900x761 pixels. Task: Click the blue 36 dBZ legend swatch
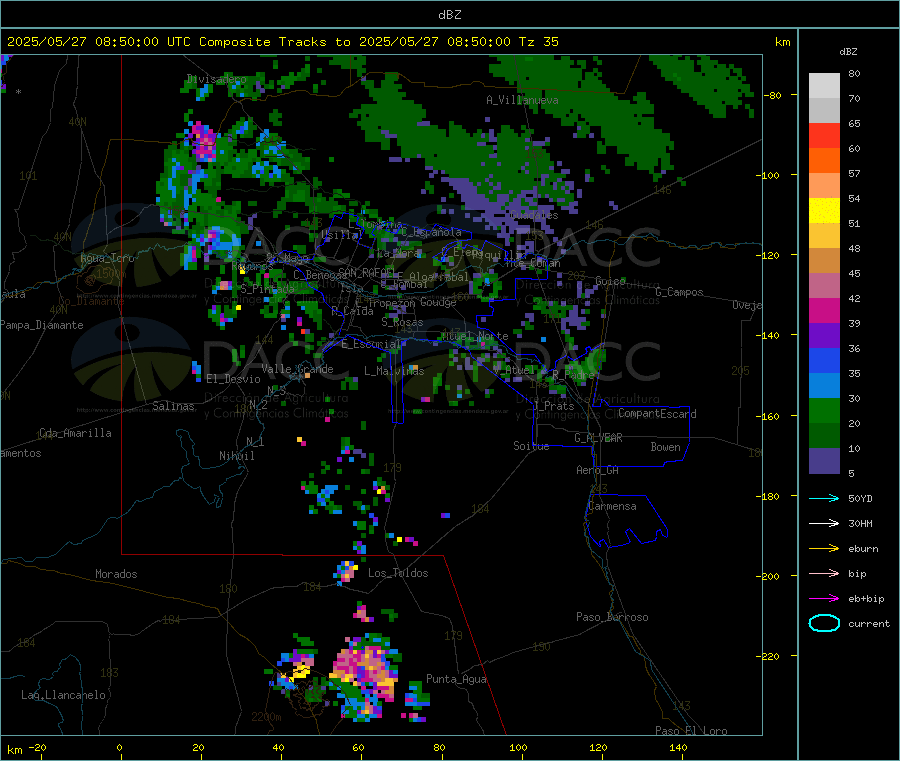click(x=824, y=360)
